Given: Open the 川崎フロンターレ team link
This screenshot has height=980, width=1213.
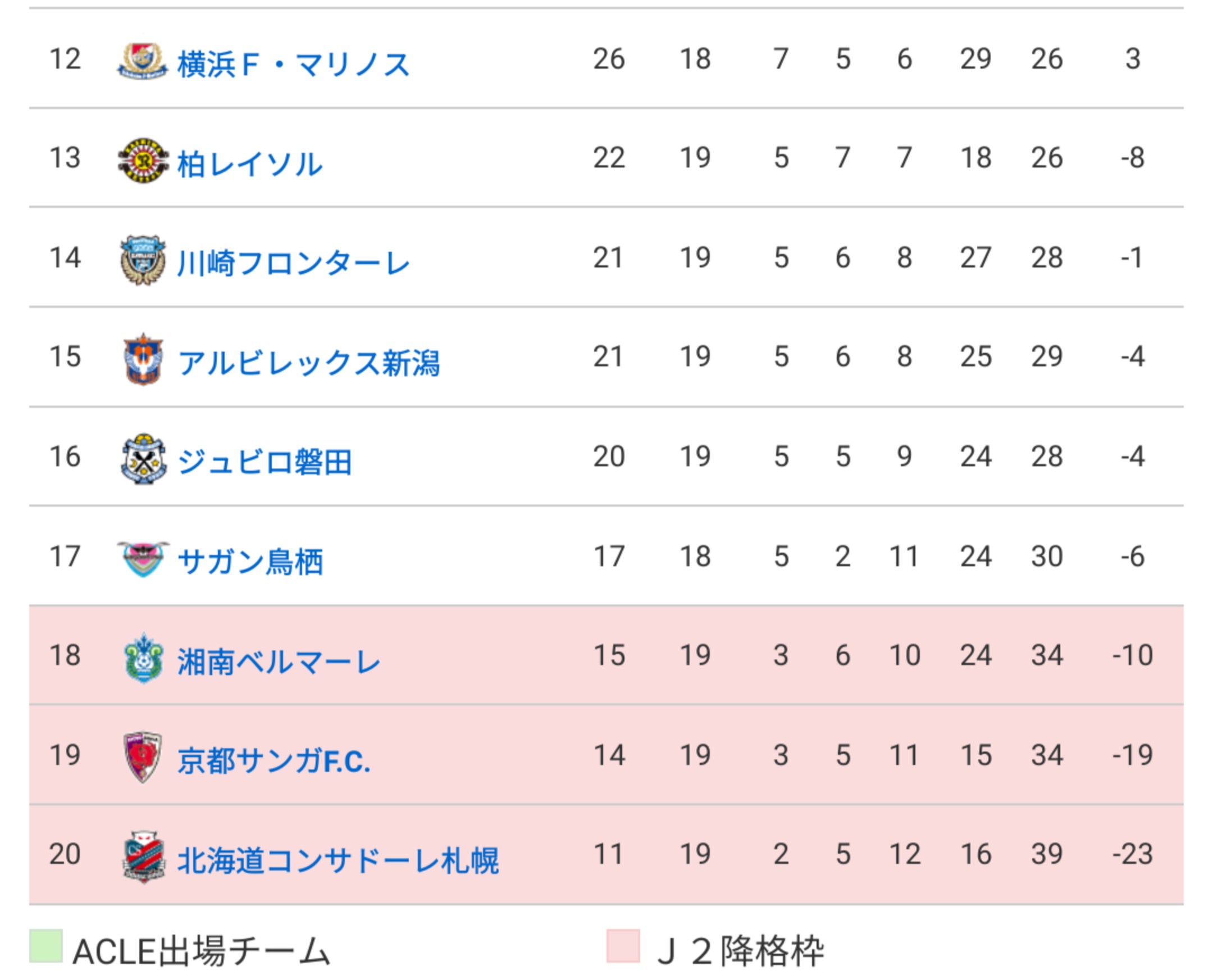Looking at the screenshot, I should [x=293, y=263].
